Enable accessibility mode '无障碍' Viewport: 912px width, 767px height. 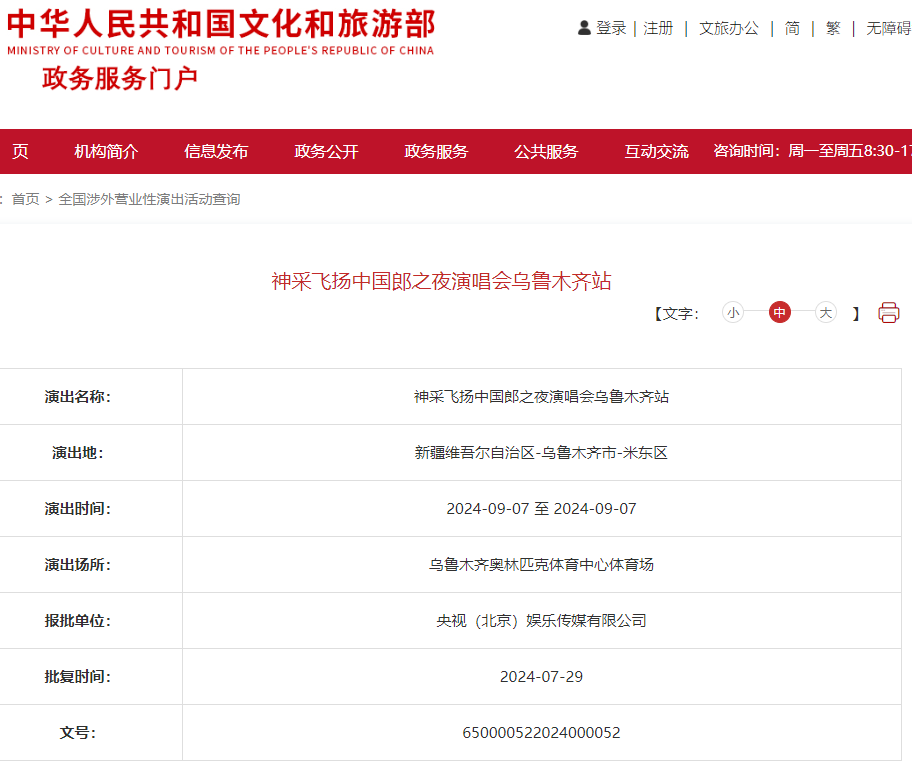coord(888,28)
